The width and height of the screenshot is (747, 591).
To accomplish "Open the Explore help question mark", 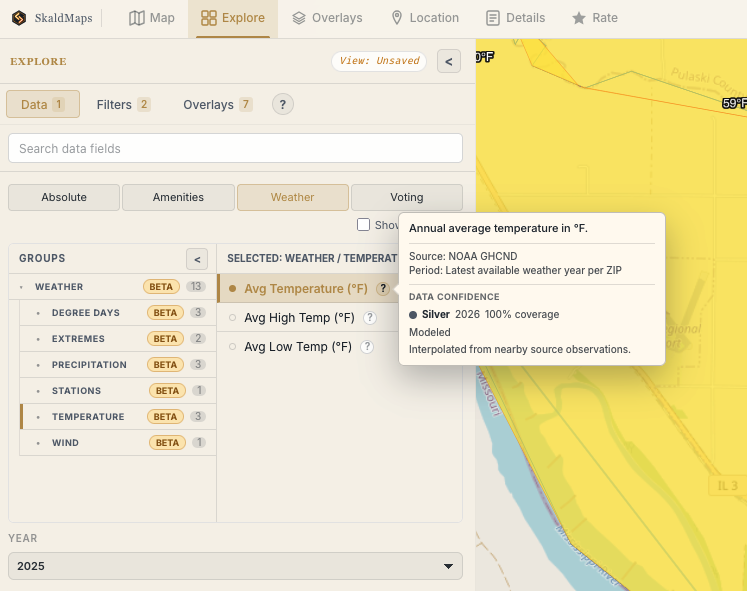I will pos(283,104).
